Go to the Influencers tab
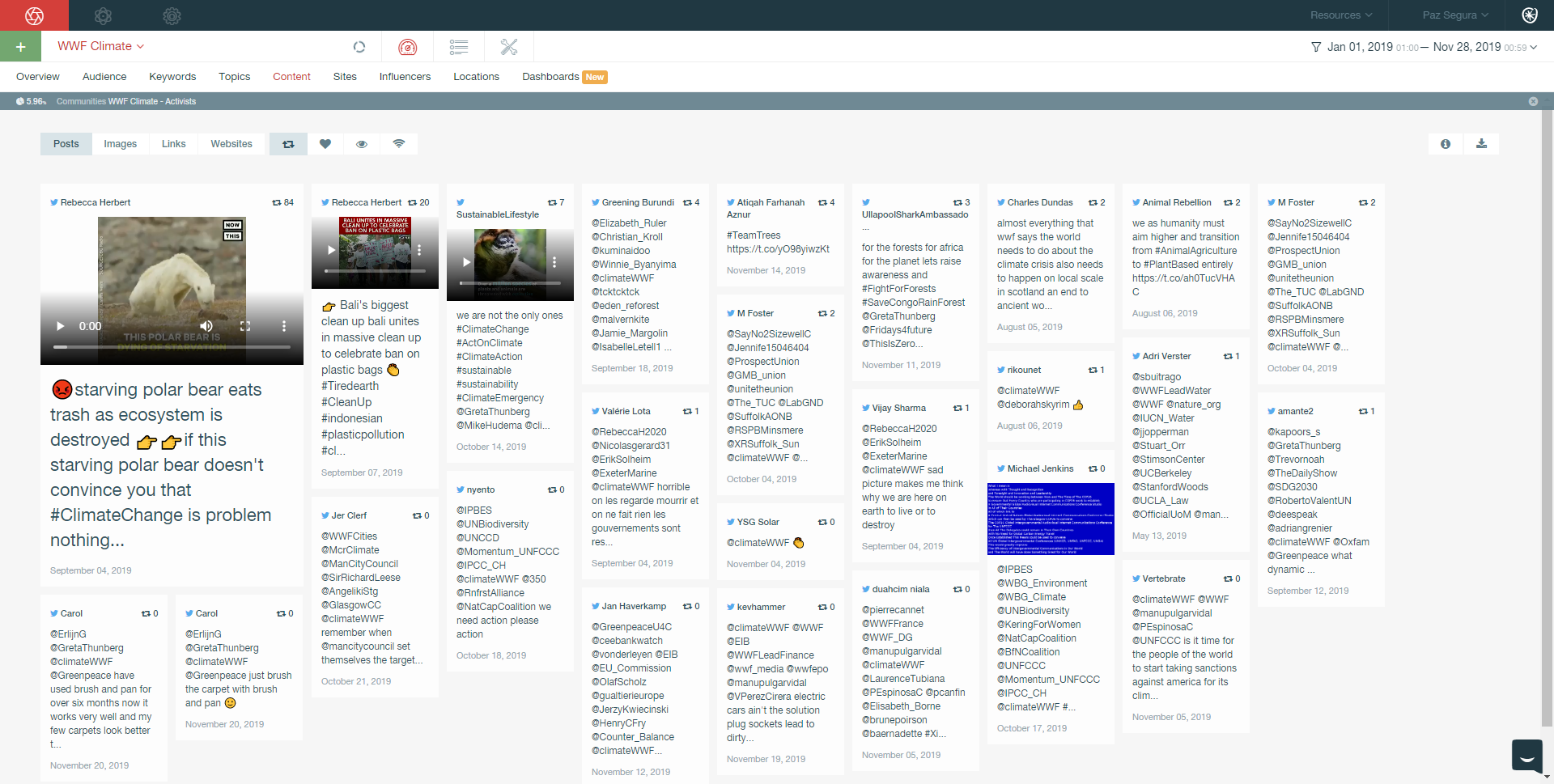 (405, 77)
